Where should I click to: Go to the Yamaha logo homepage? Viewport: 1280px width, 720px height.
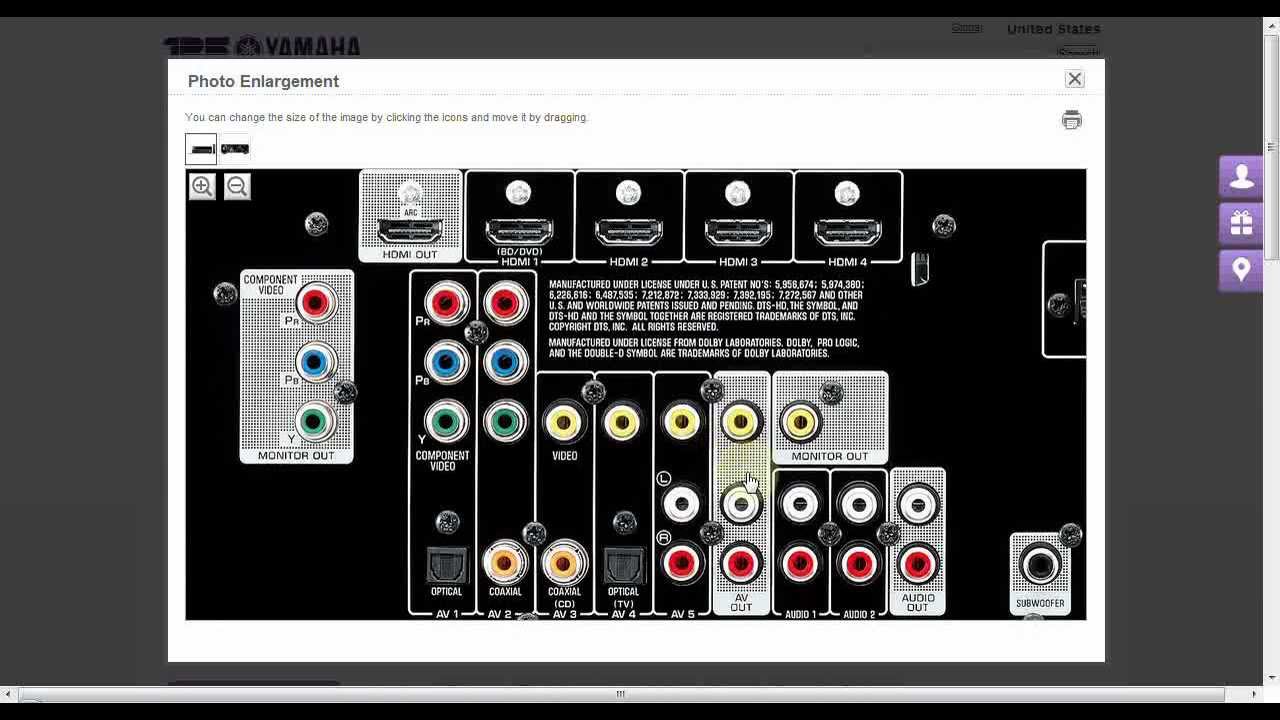262,46
